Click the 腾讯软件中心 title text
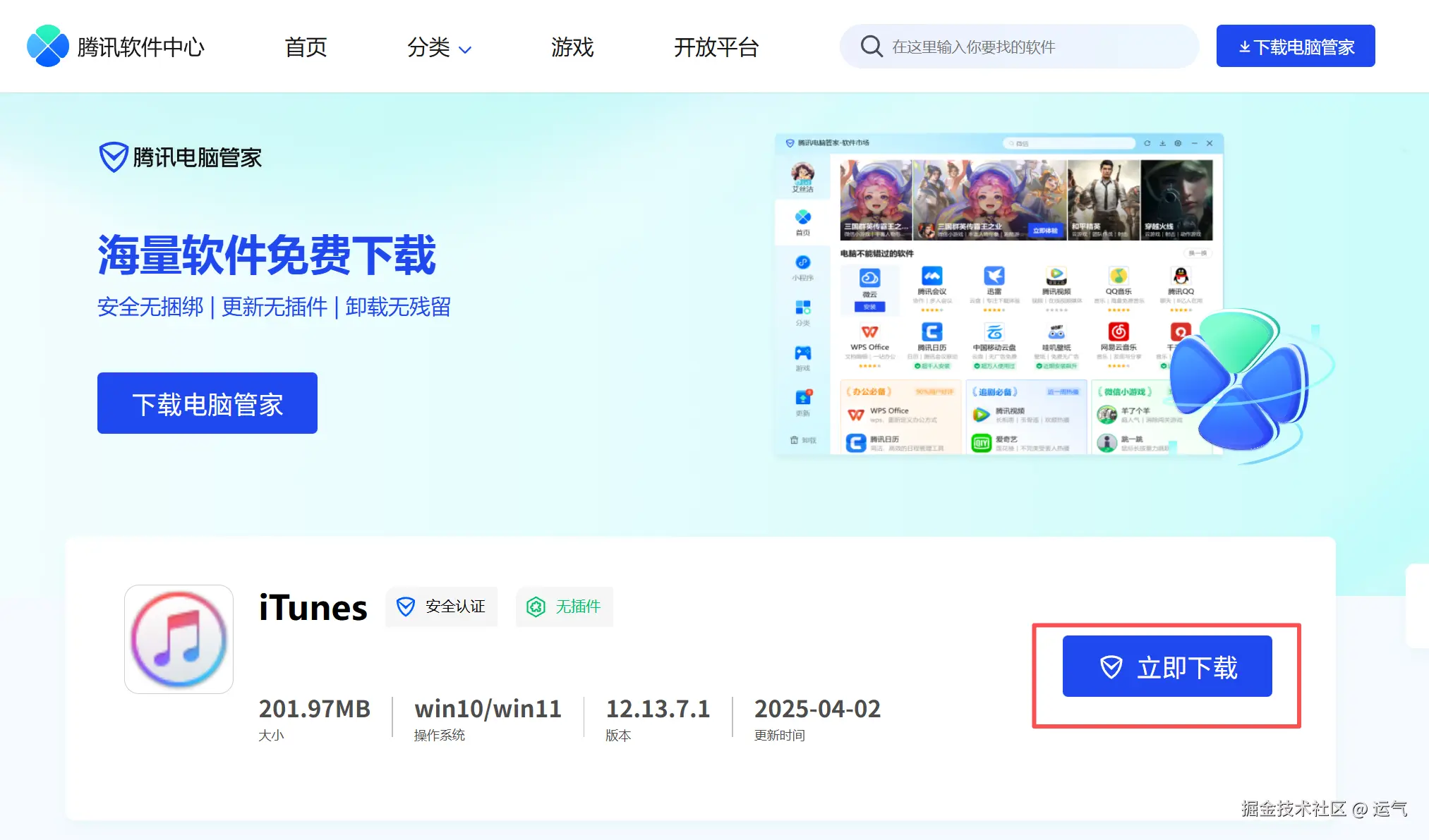This screenshot has height=840, width=1429. tap(140, 47)
